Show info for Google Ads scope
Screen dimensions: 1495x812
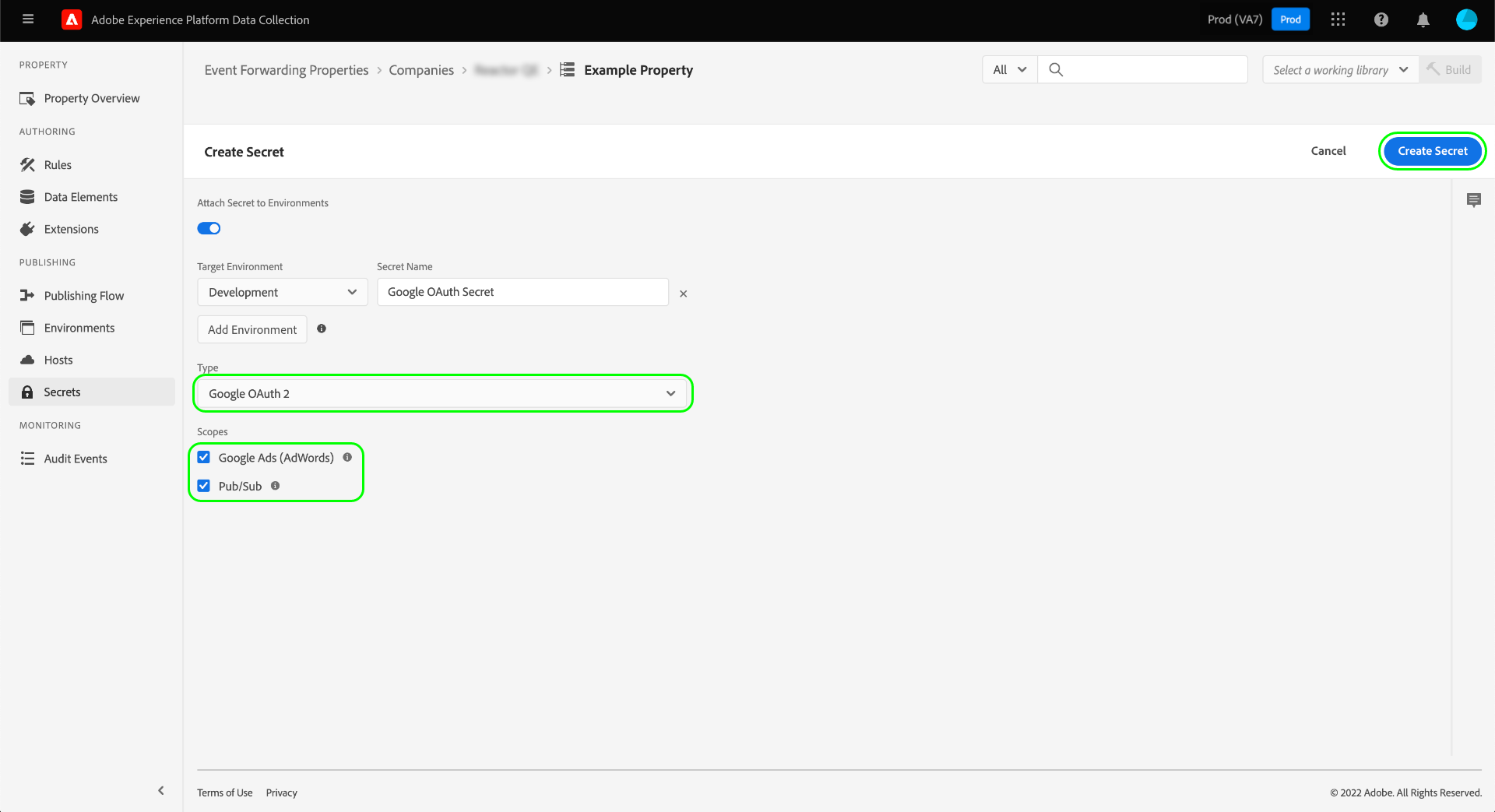click(347, 457)
